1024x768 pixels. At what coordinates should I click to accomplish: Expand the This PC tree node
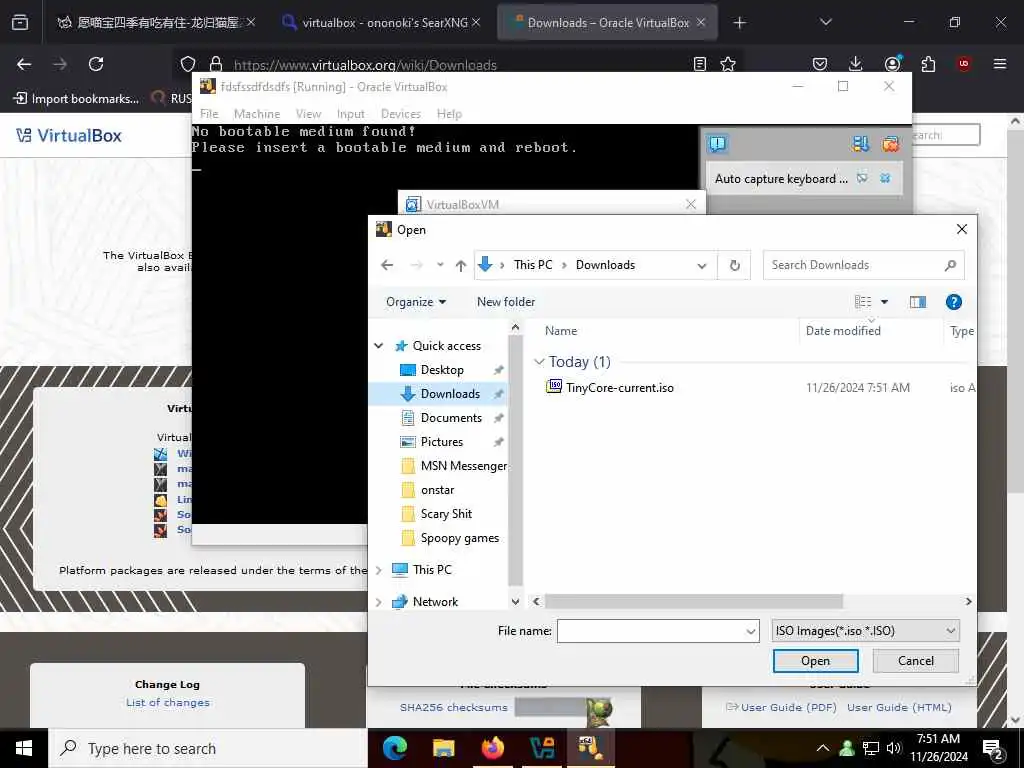pyautogui.click(x=378, y=569)
